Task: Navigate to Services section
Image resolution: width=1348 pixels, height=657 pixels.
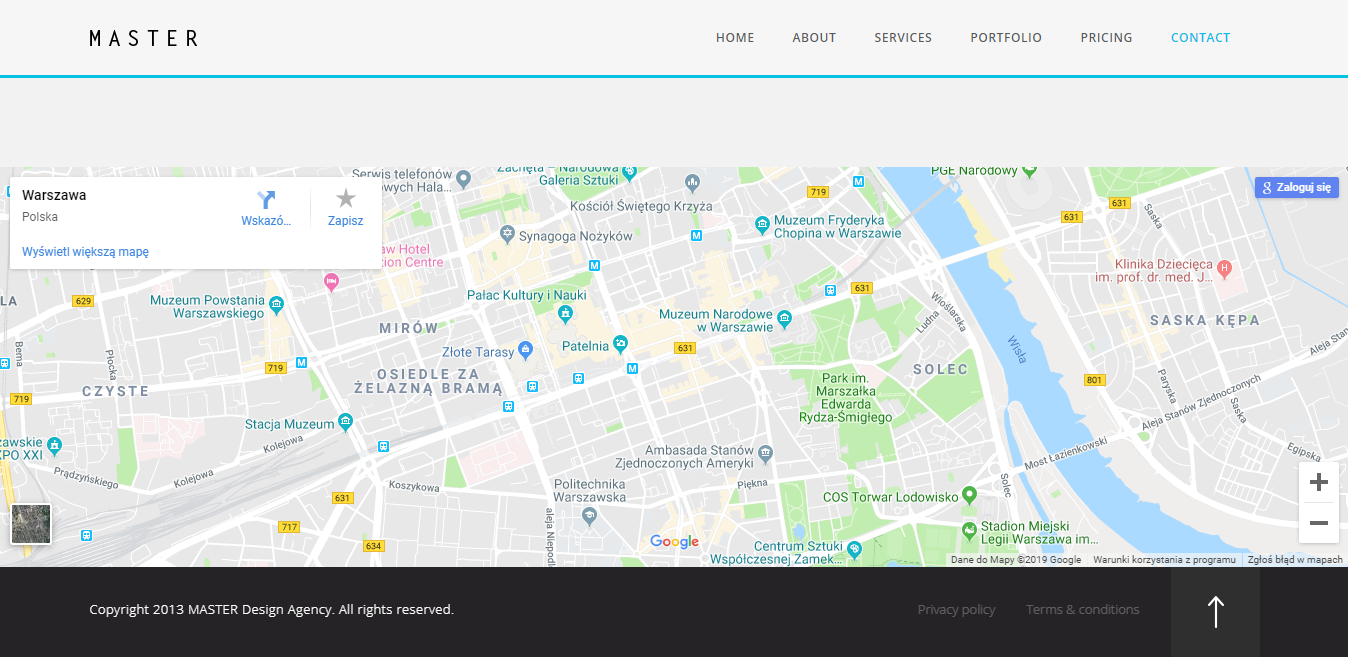Action: (x=903, y=38)
